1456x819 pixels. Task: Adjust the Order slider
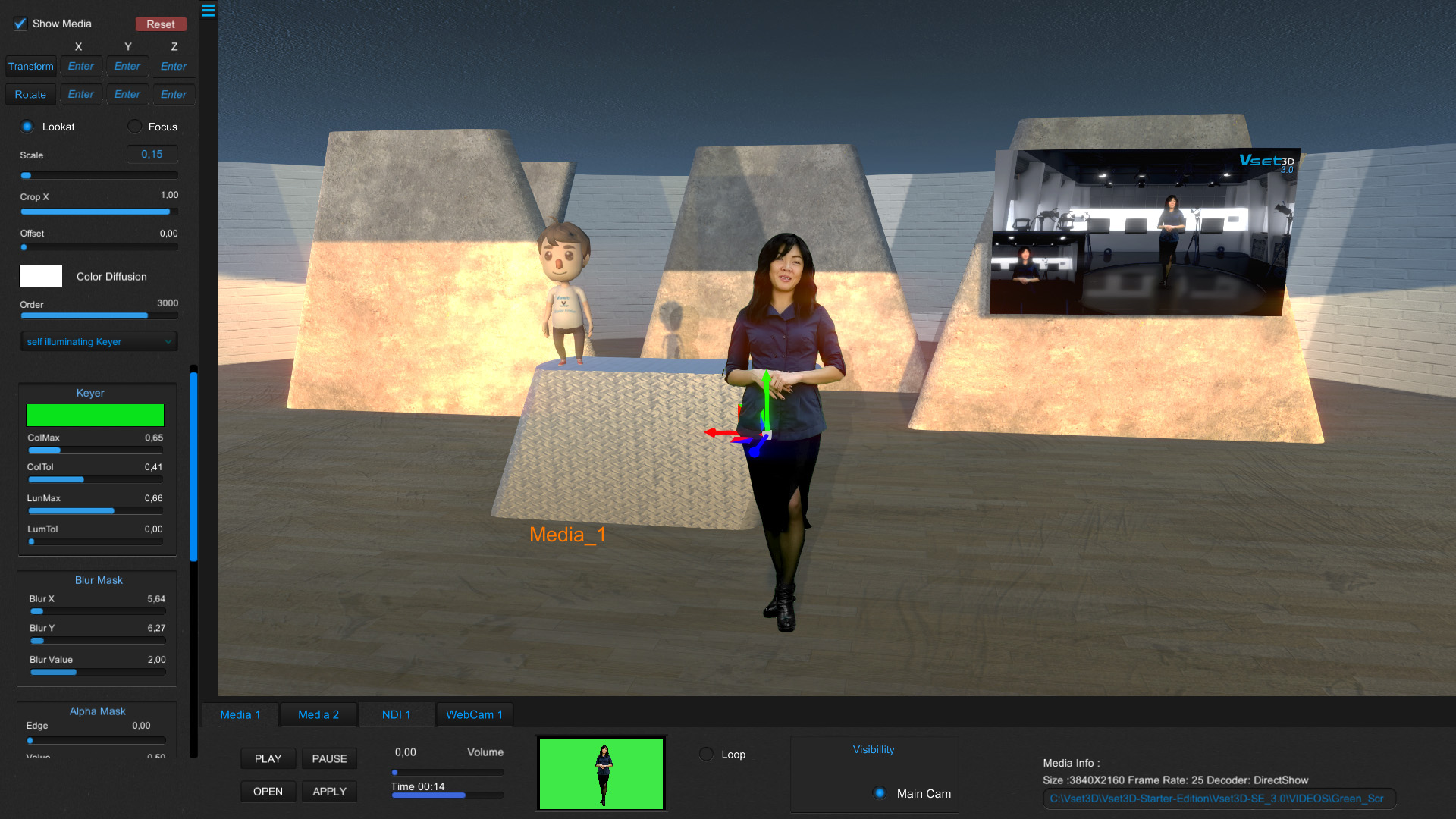click(99, 315)
